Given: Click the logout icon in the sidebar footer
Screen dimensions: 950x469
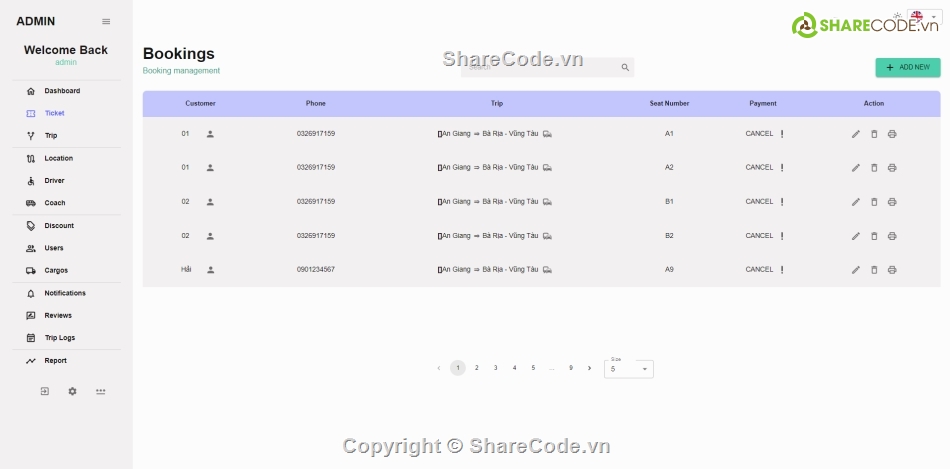Looking at the screenshot, I should click(x=44, y=391).
